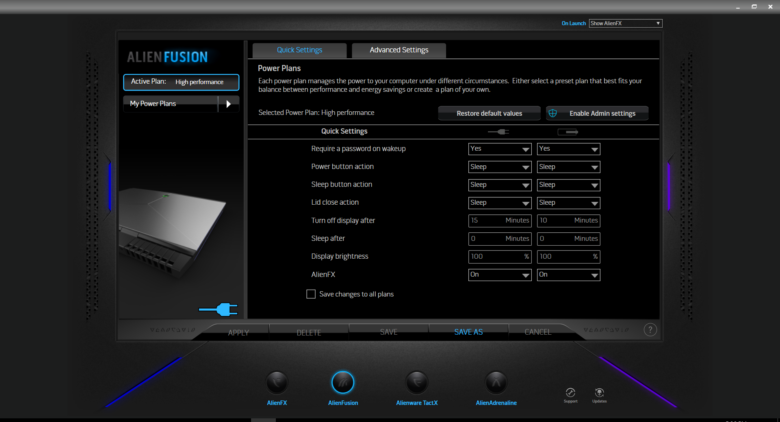
Task: Open second Lid close action dropdown
Action: (x=568, y=203)
